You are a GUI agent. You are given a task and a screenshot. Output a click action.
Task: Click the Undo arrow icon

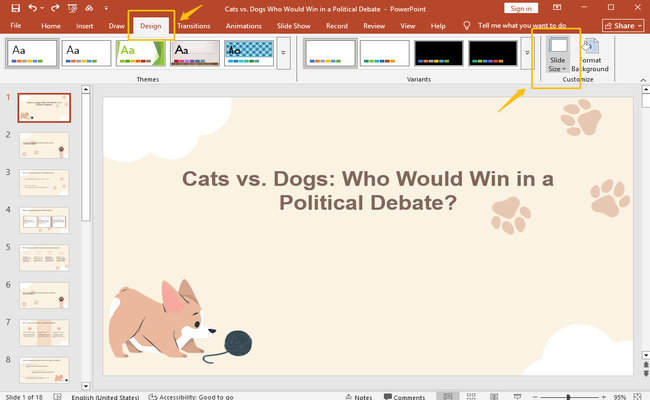(x=33, y=8)
